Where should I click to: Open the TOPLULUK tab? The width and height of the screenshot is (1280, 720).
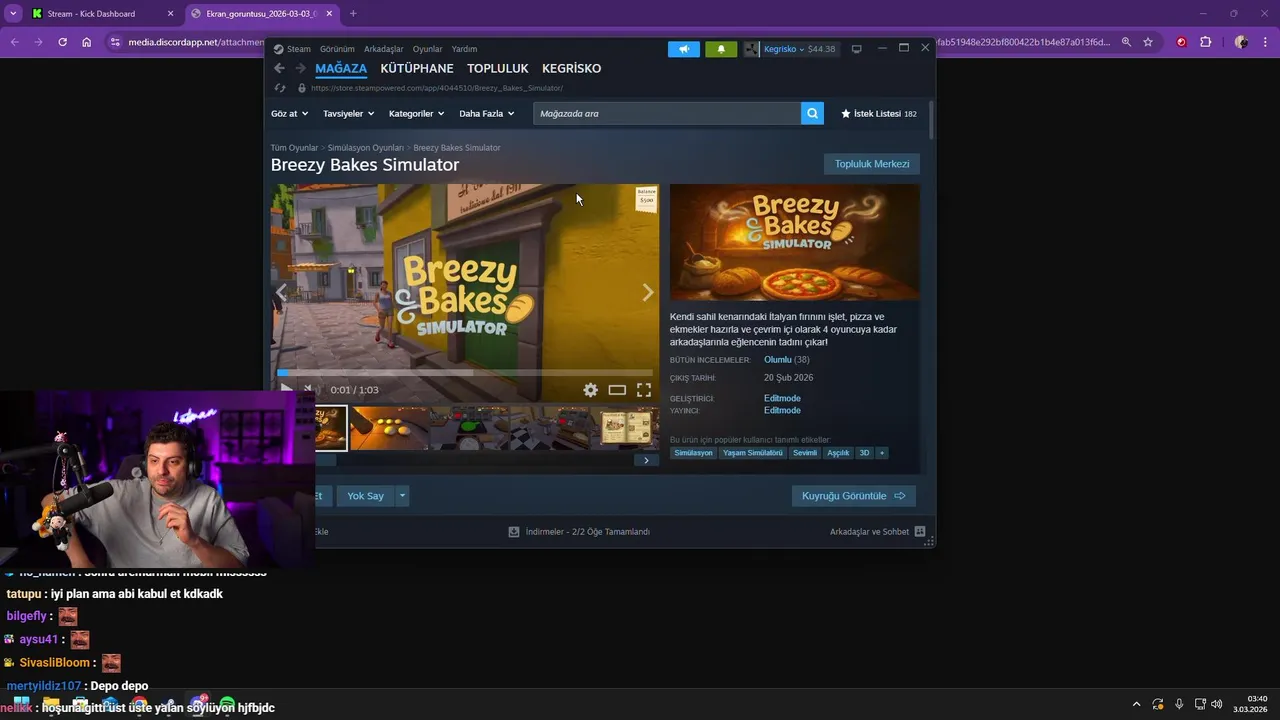tap(498, 68)
